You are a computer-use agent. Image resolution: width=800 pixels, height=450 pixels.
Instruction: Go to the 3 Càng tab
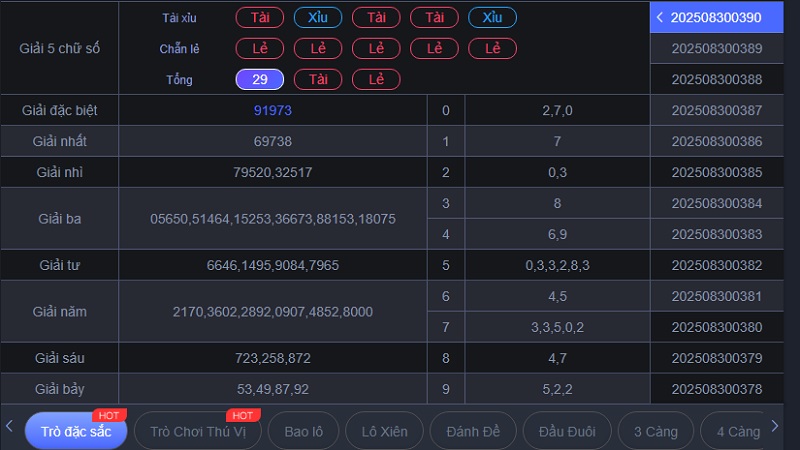coord(655,432)
